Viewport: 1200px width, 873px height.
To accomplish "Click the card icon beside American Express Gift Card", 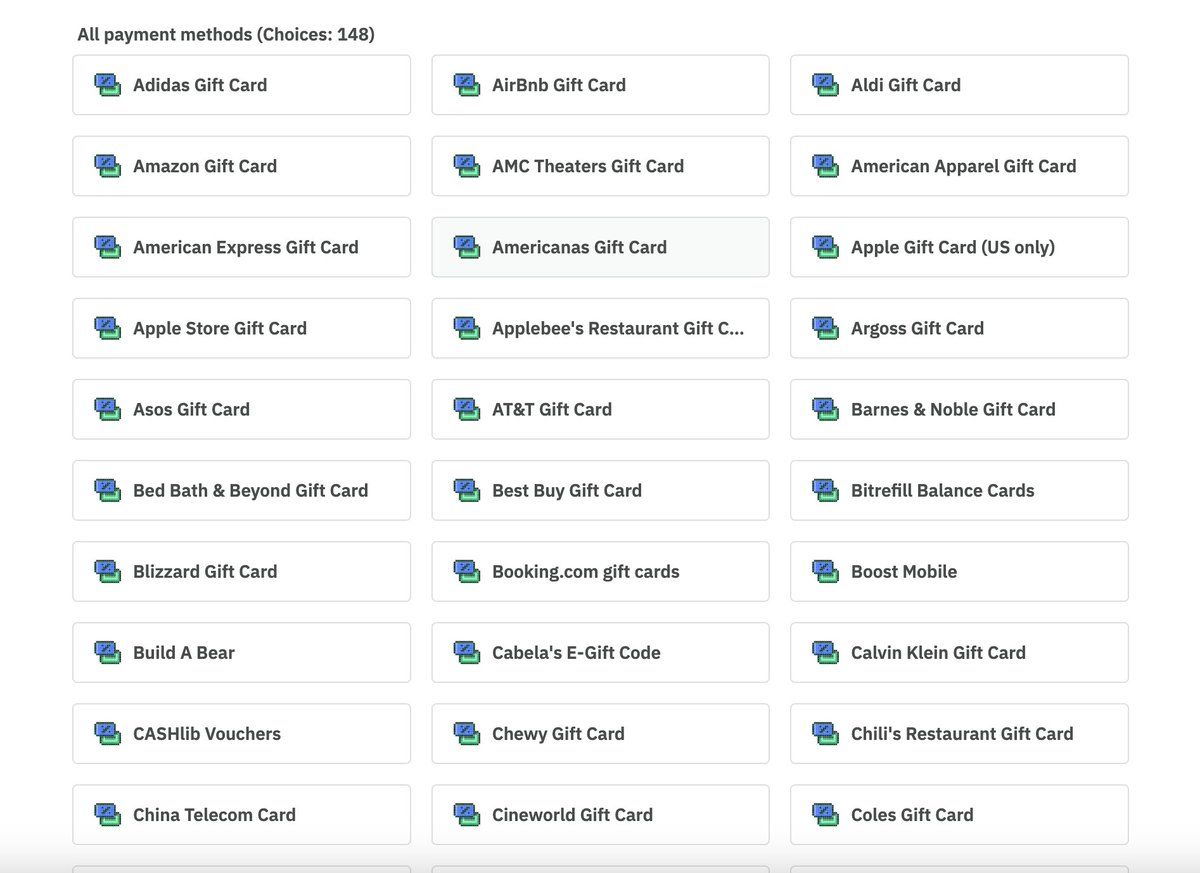I will [x=107, y=247].
